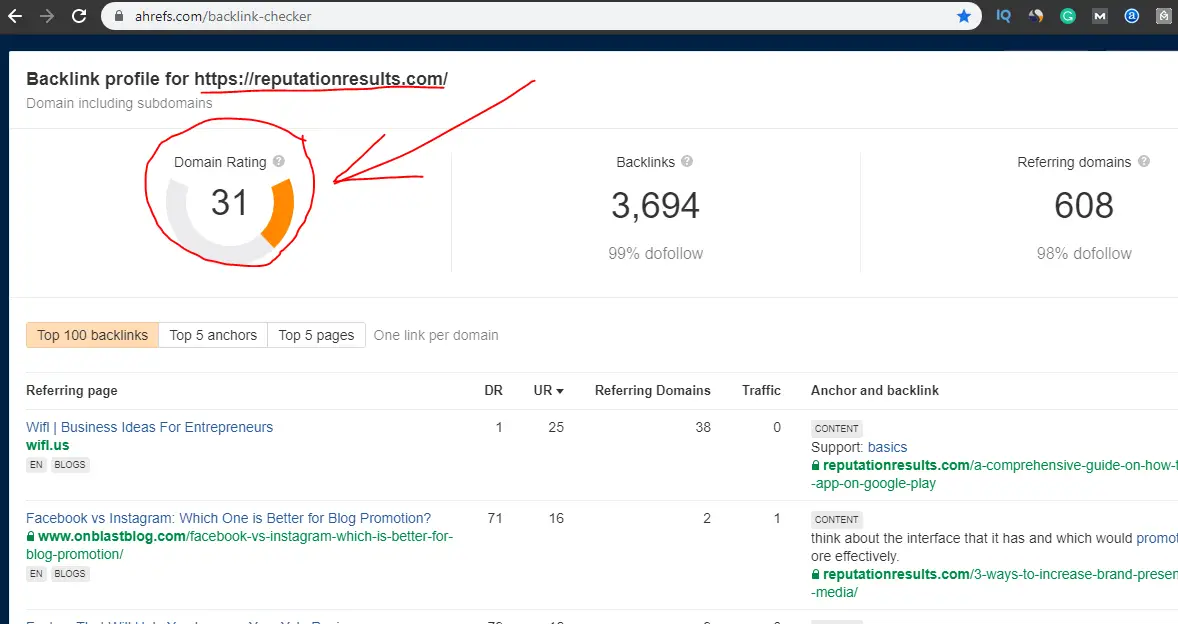The height and width of the screenshot is (624, 1178).
Task: Click the Referring domains count 608
Action: coord(1083,206)
